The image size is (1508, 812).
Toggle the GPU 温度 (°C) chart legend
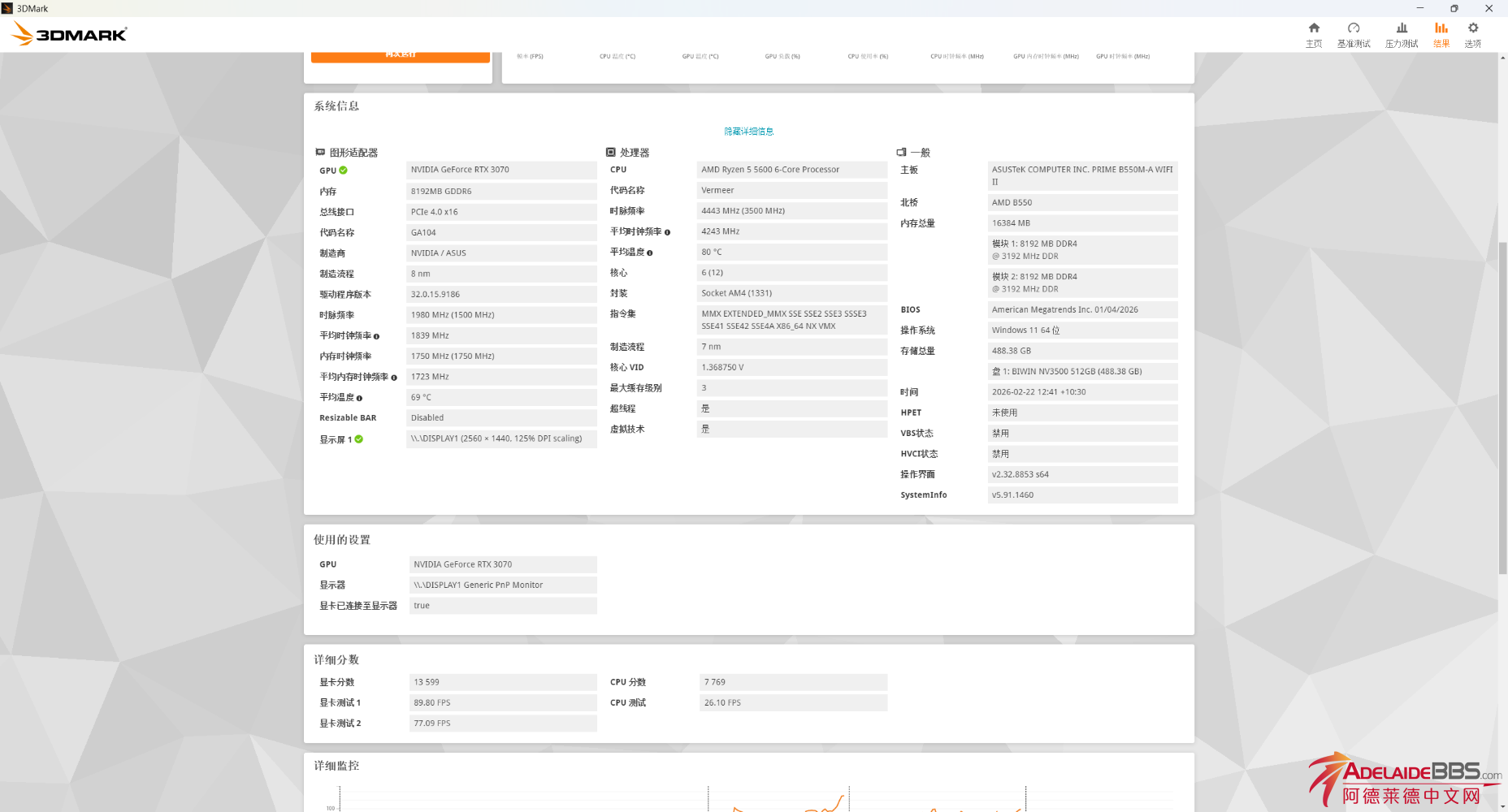coord(700,57)
